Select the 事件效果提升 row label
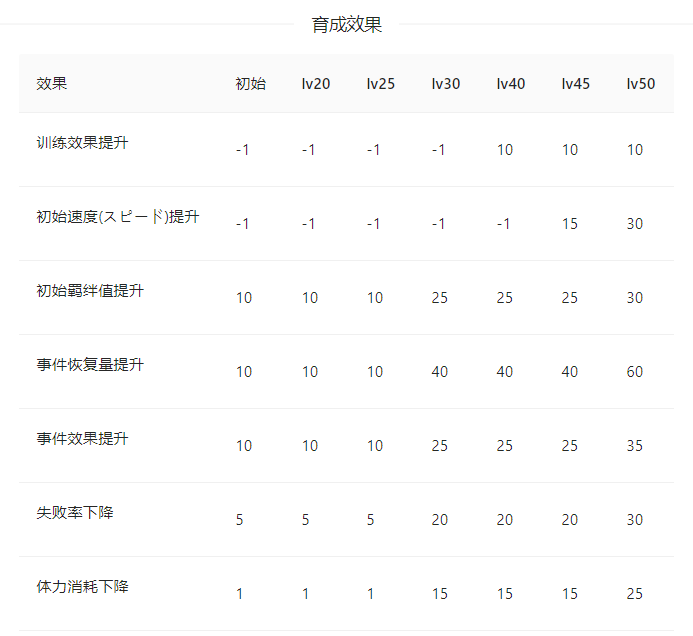This screenshot has height=636, width=693. point(82,439)
